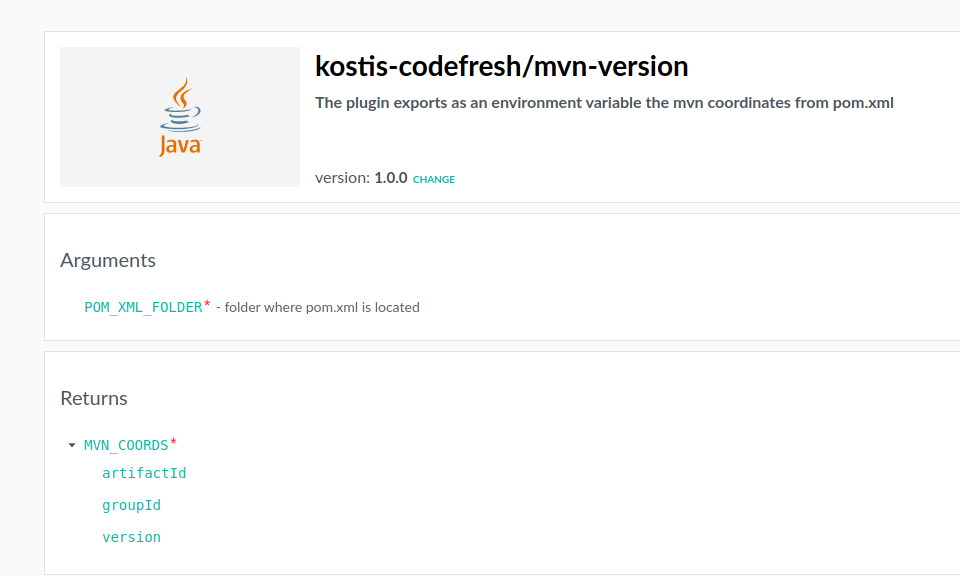The height and width of the screenshot is (576, 960).
Task: Click the Arguments section heading
Action: (108, 260)
